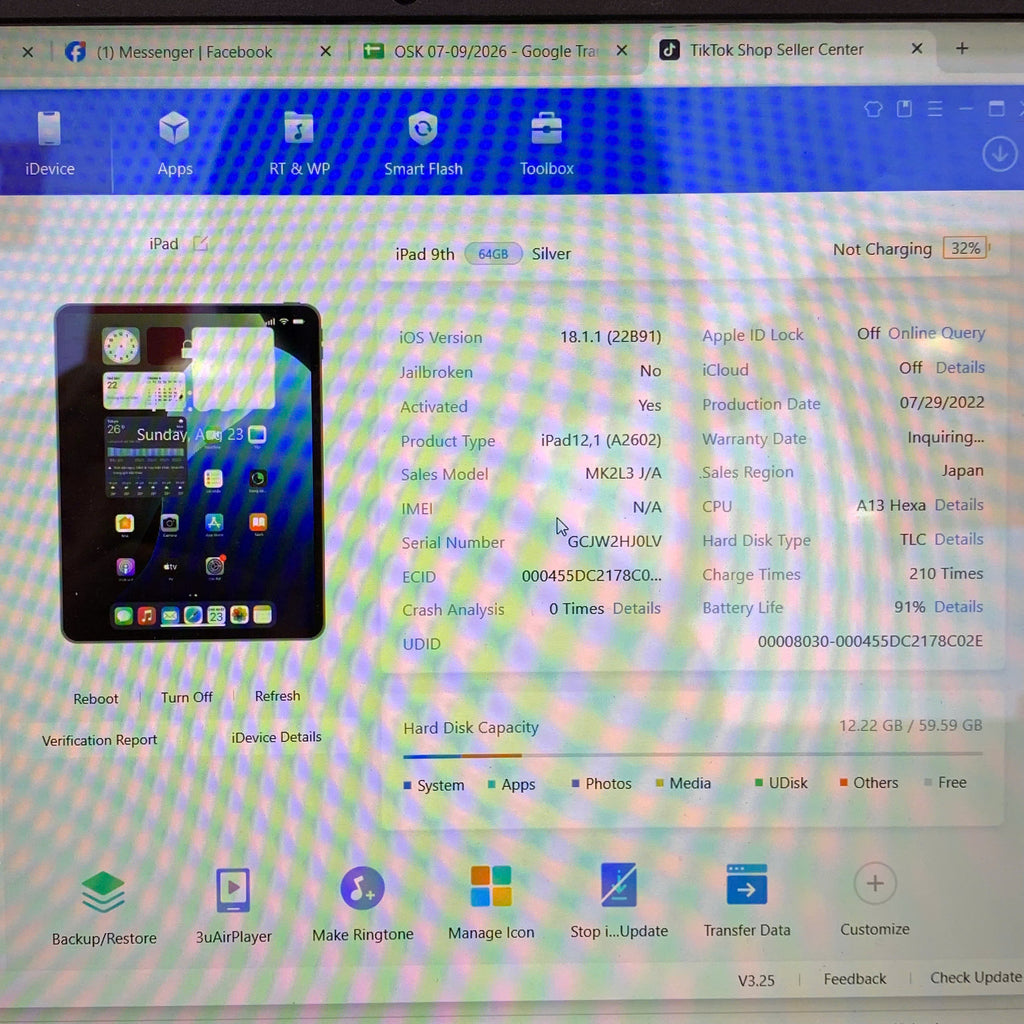Click the download arrow circle icon

tap(999, 154)
